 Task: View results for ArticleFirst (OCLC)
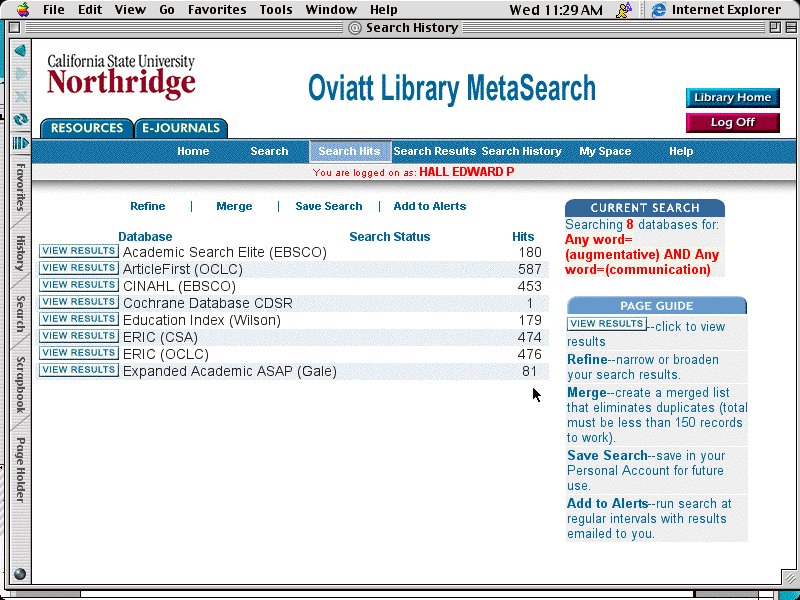click(x=79, y=268)
